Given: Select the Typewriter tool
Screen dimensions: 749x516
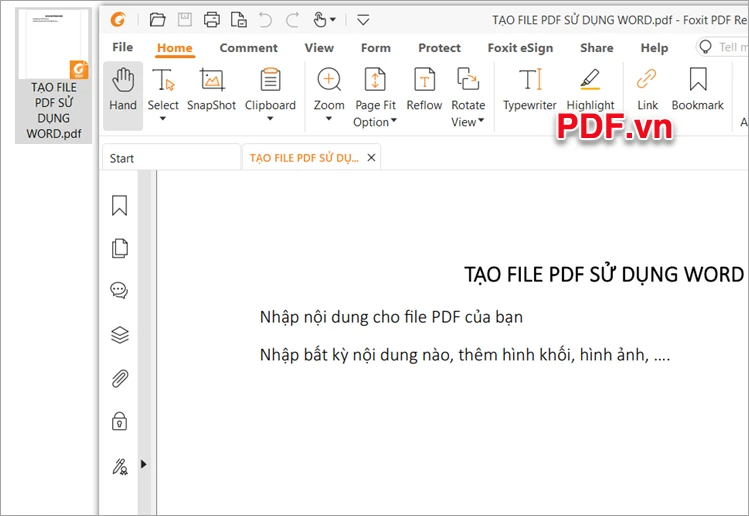Looking at the screenshot, I should (x=530, y=89).
